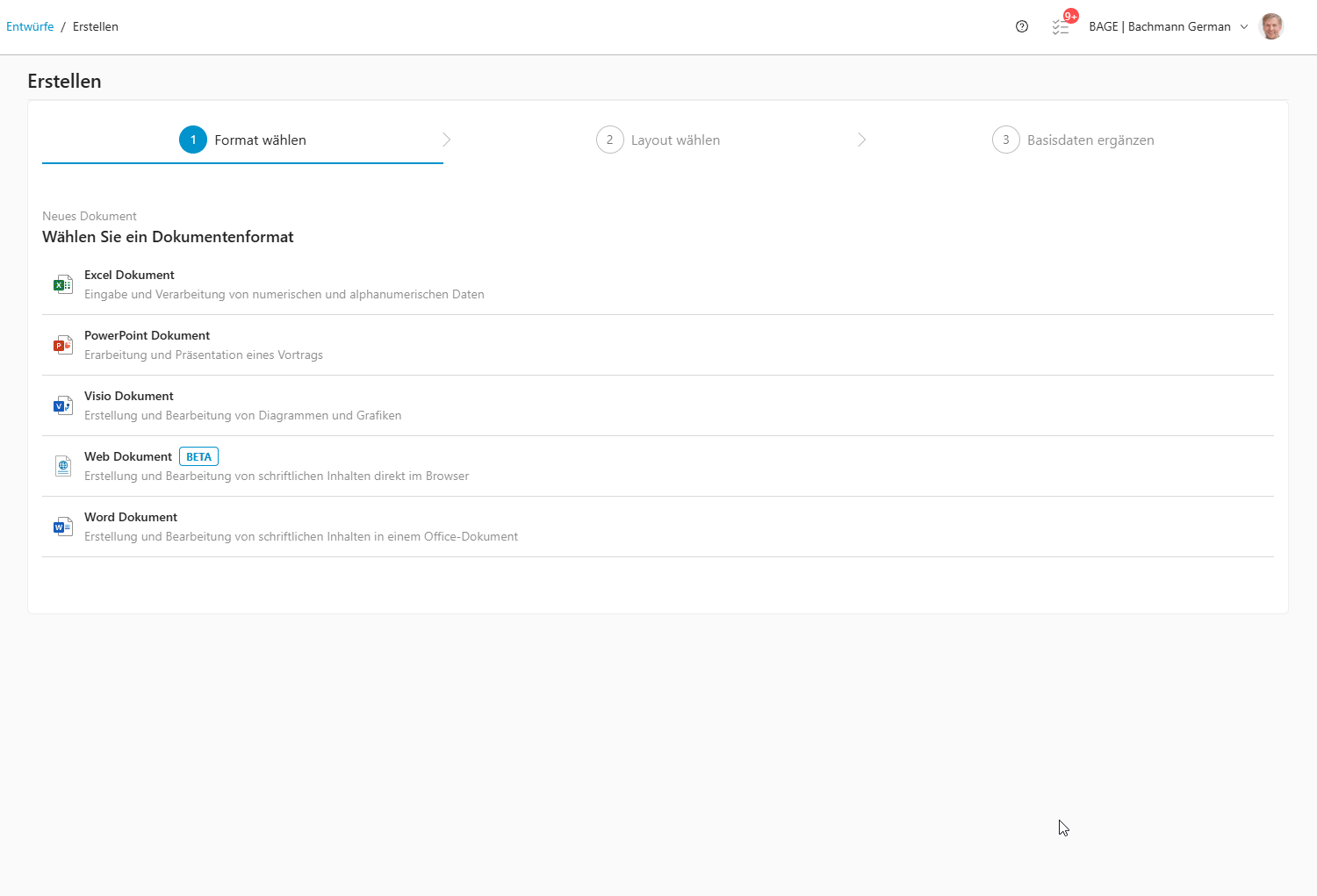Screen dimensions: 1317x896
Task: Select the Excel Dokument icon
Action: tap(62, 283)
